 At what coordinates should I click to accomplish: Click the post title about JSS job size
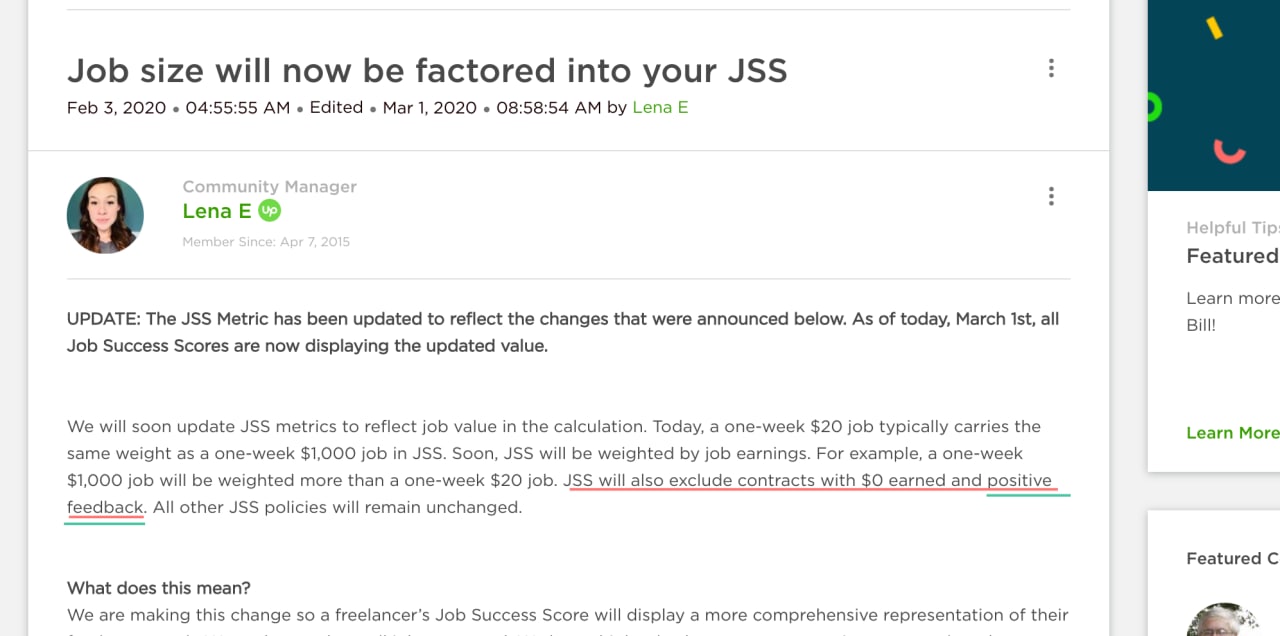pos(427,70)
